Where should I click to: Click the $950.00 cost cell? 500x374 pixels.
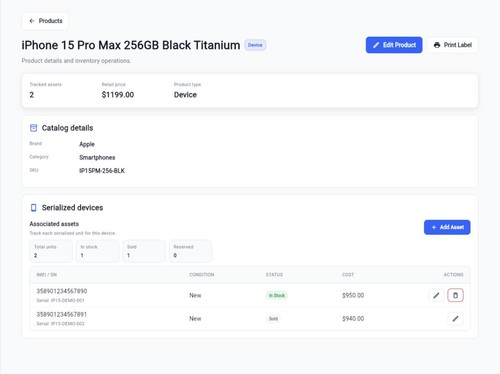[x=353, y=295]
